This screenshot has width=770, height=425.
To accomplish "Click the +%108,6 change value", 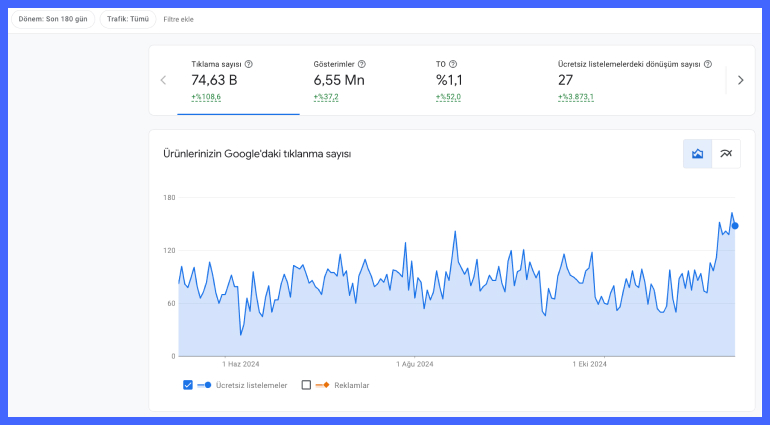I will 207,97.
